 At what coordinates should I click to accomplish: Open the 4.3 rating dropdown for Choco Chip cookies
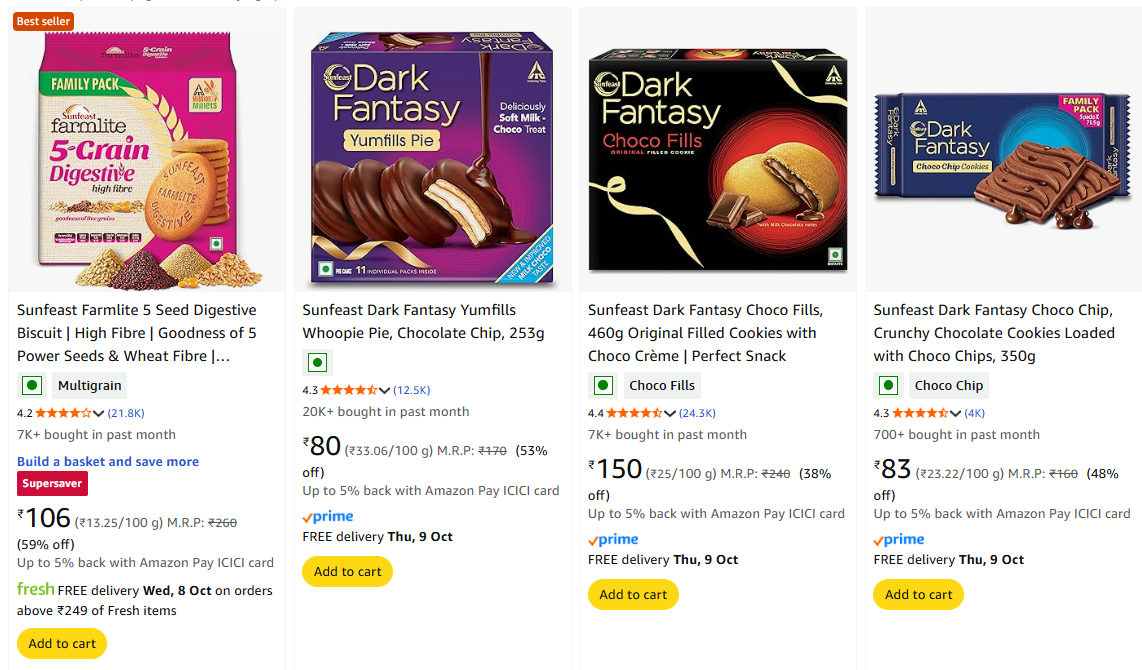tap(955, 413)
